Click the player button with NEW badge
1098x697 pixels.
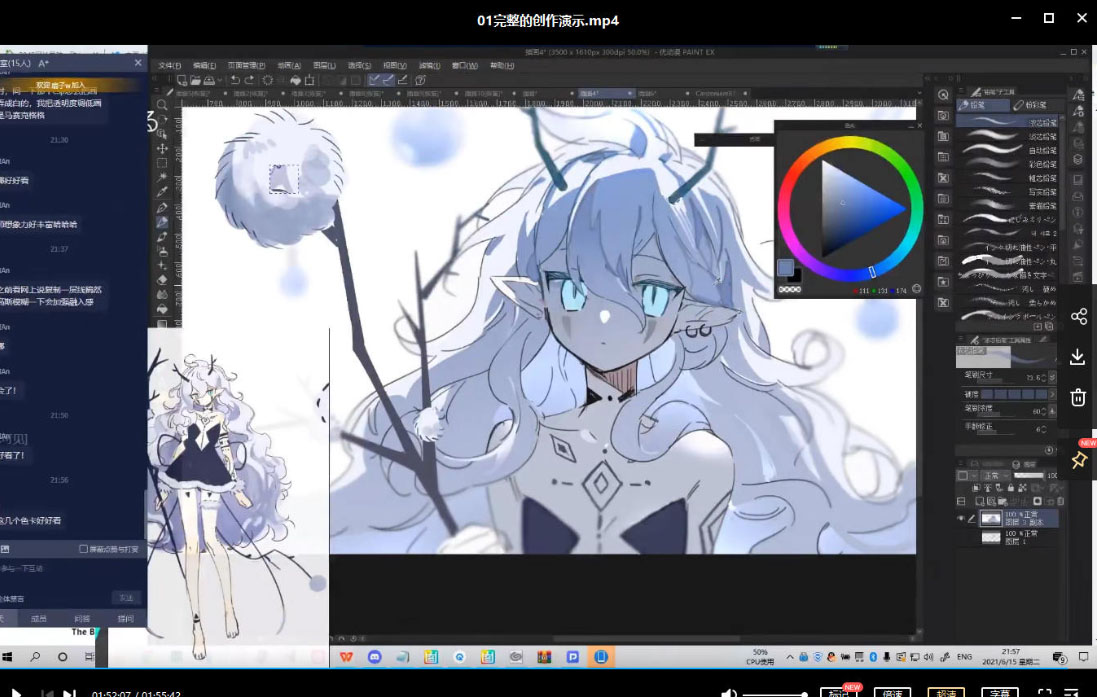tap(839, 693)
